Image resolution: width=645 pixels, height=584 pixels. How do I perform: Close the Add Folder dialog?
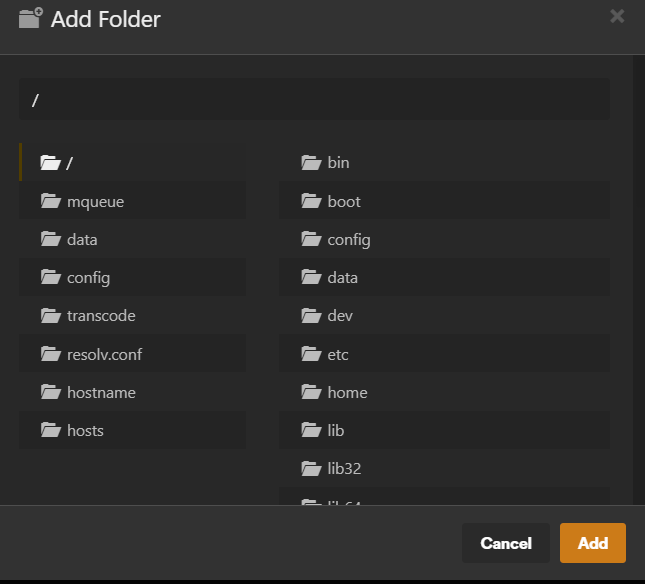[x=617, y=16]
